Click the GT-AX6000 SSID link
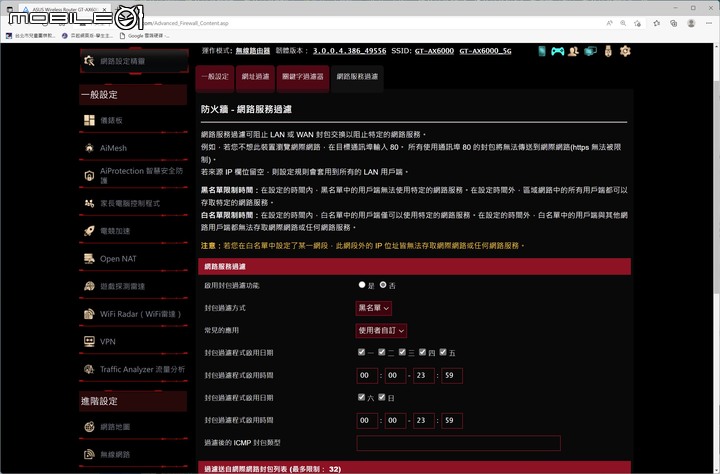The image size is (720, 474). coord(434,51)
